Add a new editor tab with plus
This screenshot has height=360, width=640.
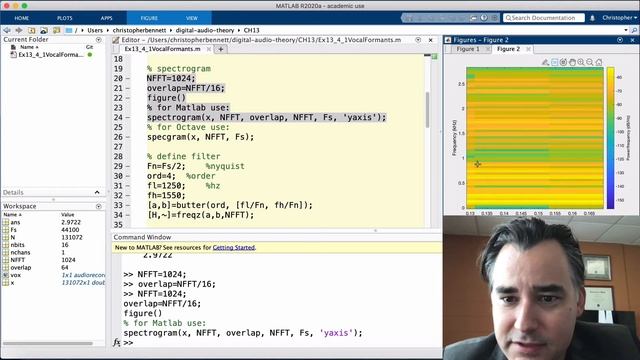coord(220,49)
